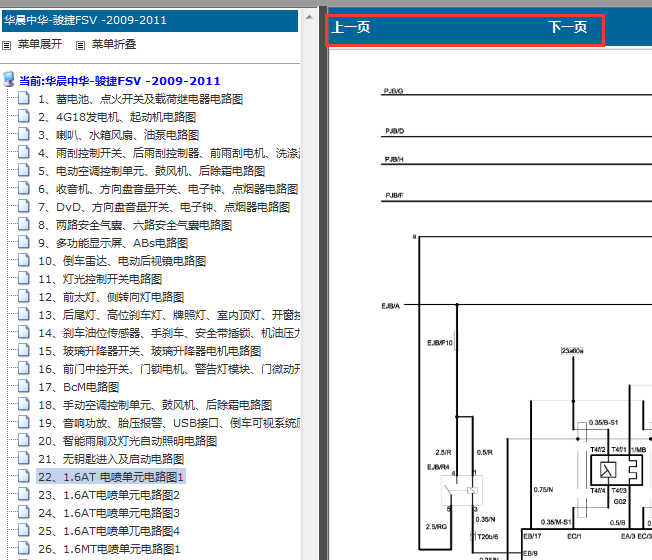Select item 22 1.6AT 电喷单元电路图1
The image size is (652, 560).
[111, 477]
